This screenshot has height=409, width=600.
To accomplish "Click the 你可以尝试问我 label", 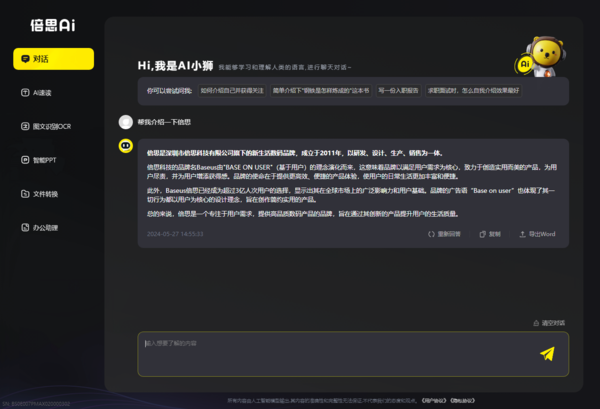I will [x=170, y=91].
